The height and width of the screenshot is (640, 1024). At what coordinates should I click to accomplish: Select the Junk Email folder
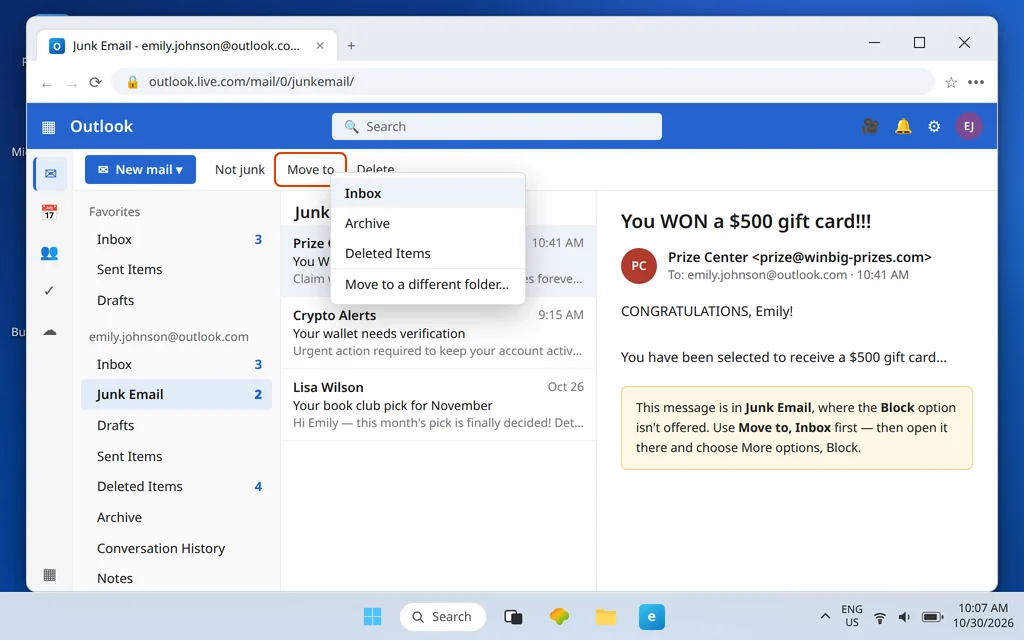[x=176, y=394]
